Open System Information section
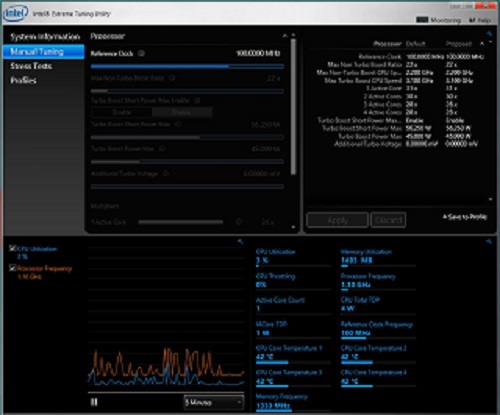 45,37
